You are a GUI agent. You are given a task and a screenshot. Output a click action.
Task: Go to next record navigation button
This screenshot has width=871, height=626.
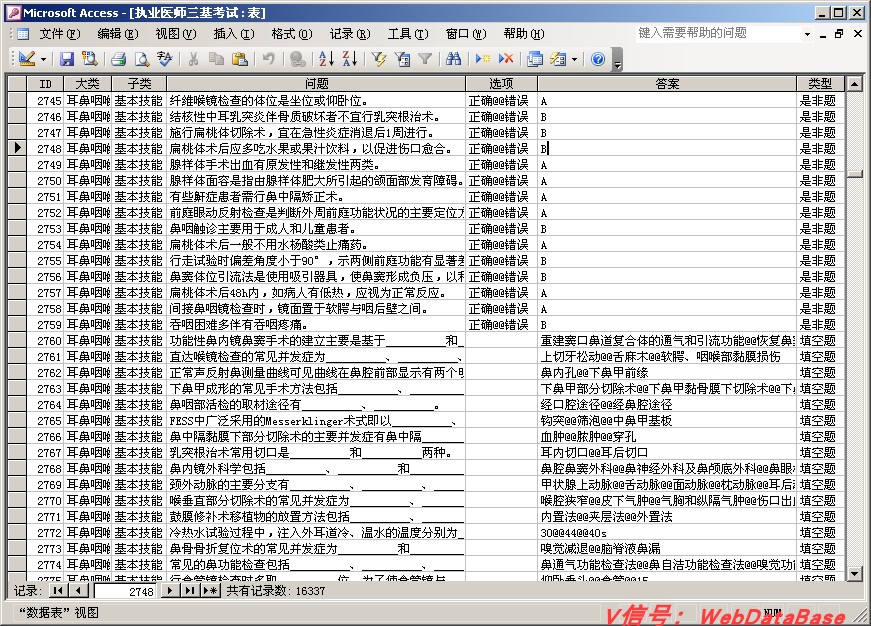[169, 590]
